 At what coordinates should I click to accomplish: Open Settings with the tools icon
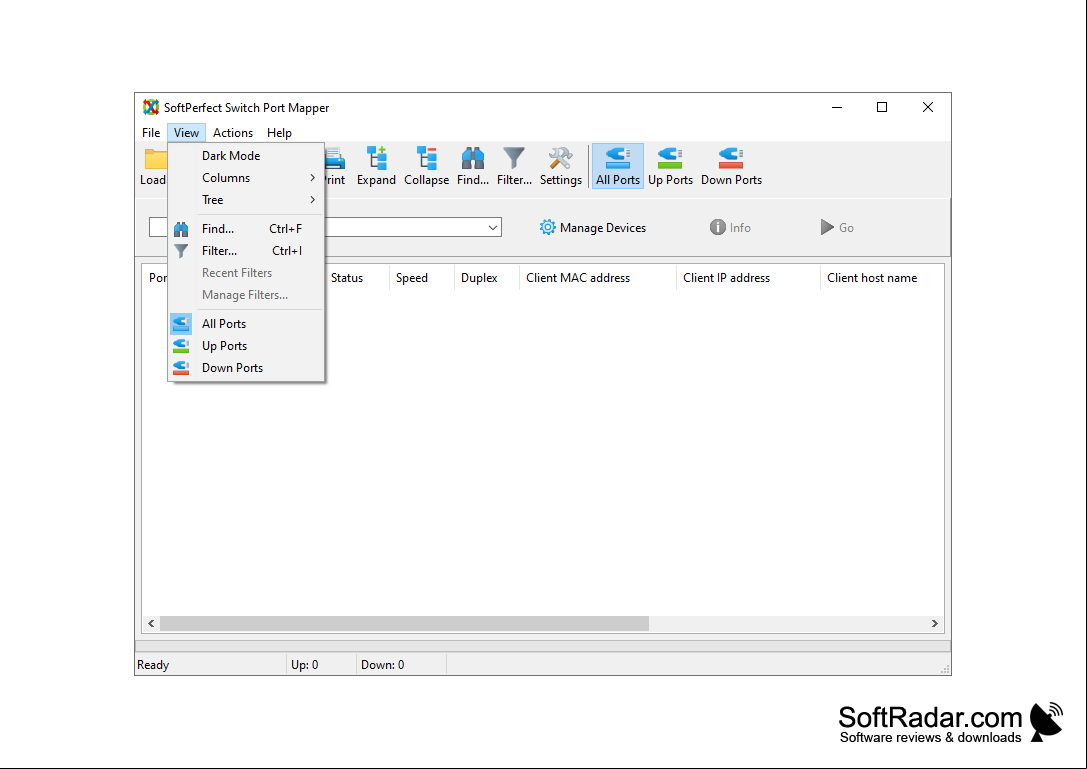pos(560,159)
